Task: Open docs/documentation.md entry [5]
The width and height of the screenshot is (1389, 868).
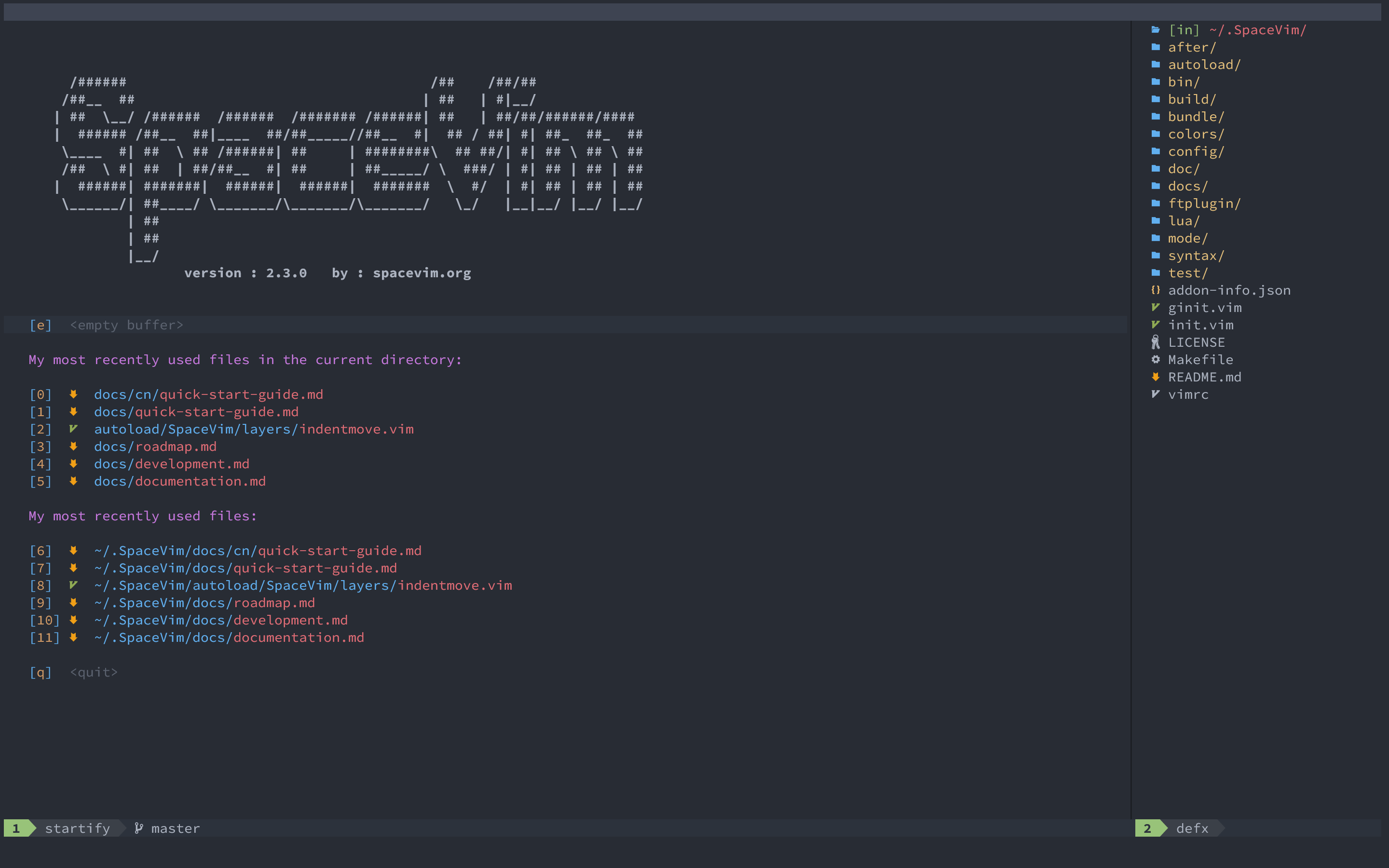Action: click(179, 481)
